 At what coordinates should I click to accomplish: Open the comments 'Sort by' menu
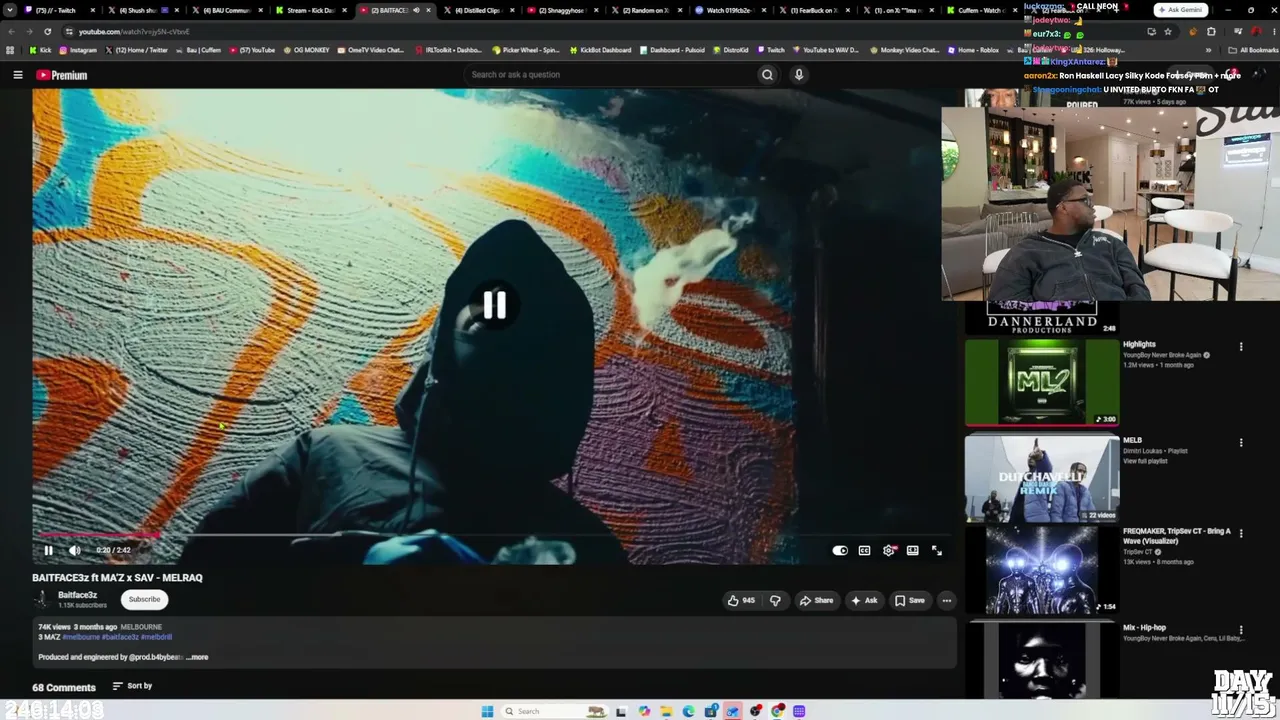point(132,686)
